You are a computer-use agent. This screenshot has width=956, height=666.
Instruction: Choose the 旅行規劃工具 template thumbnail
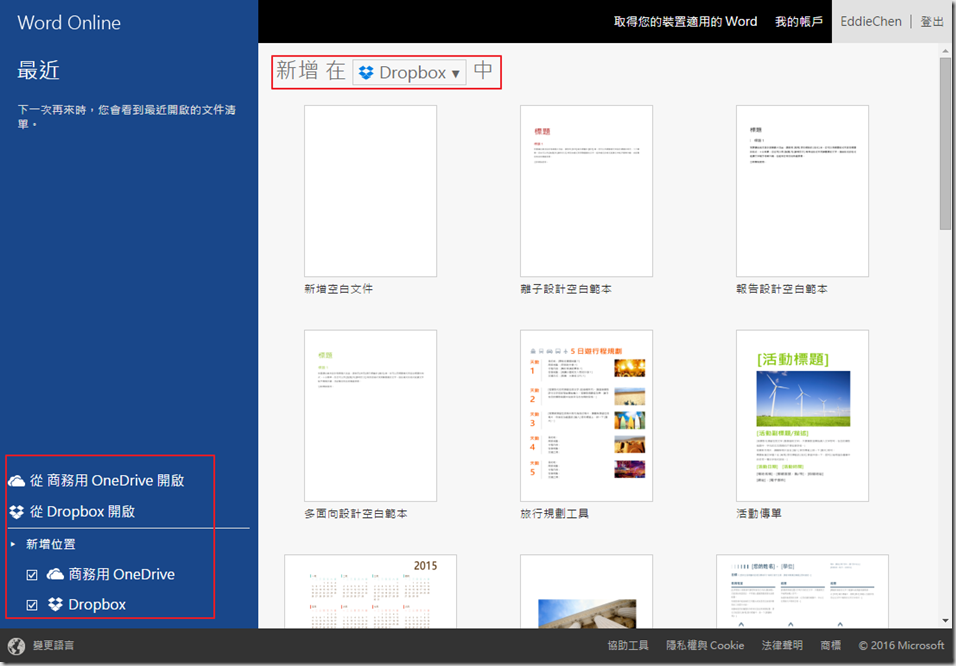coord(586,415)
